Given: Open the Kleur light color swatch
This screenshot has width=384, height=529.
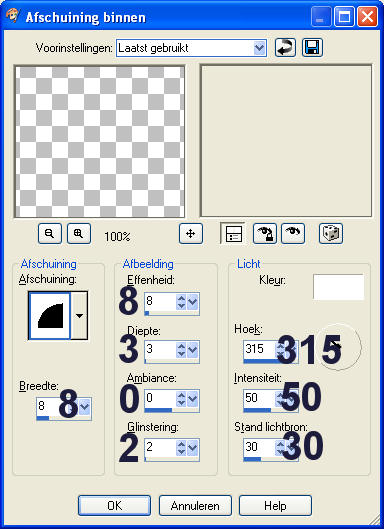Looking at the screenshot, I should click(338, 287).
